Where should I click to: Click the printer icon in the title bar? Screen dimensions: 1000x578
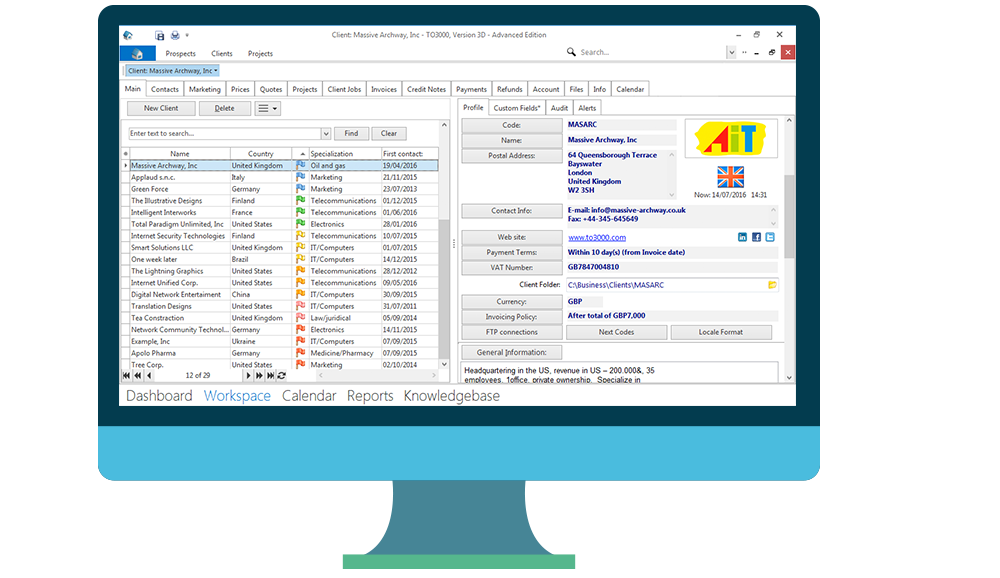tap(175, 35)
